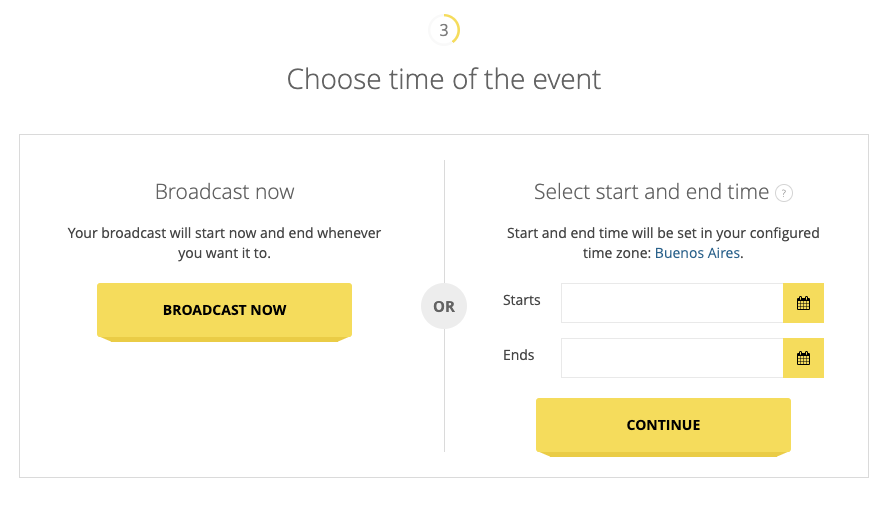Image resolution: width=890 pixels, height=508 pixels.
Task: Open the Buenos Aires time zone link
Action: point(697,253)
